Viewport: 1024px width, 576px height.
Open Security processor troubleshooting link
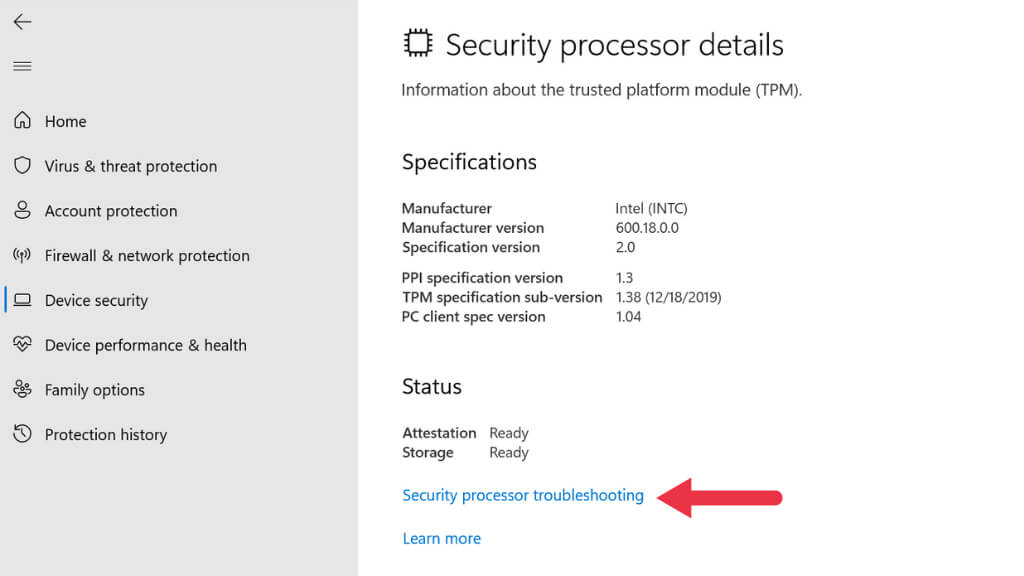click(x=522, y=496)
